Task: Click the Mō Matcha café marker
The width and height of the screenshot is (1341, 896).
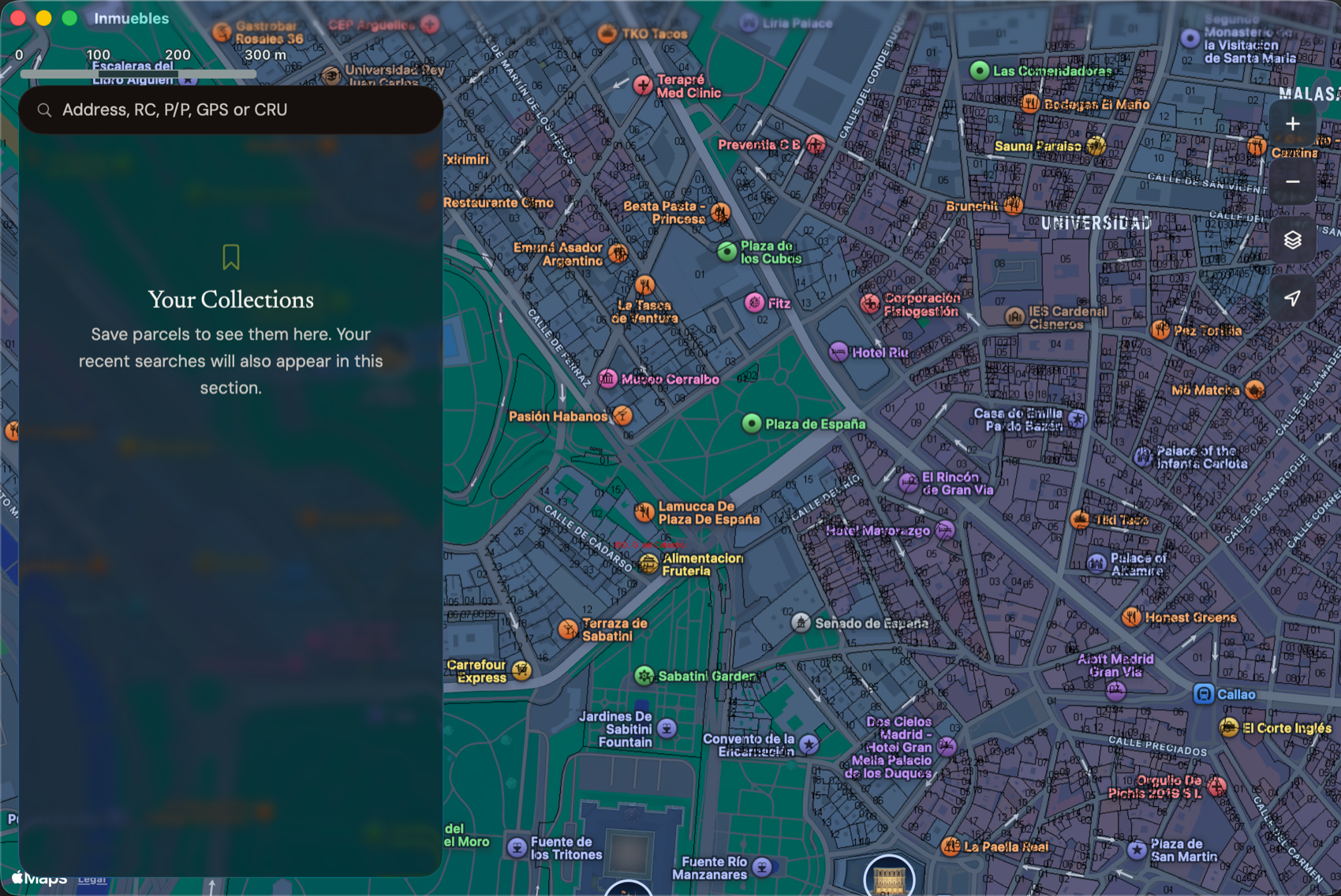Action: (1255, 390)
